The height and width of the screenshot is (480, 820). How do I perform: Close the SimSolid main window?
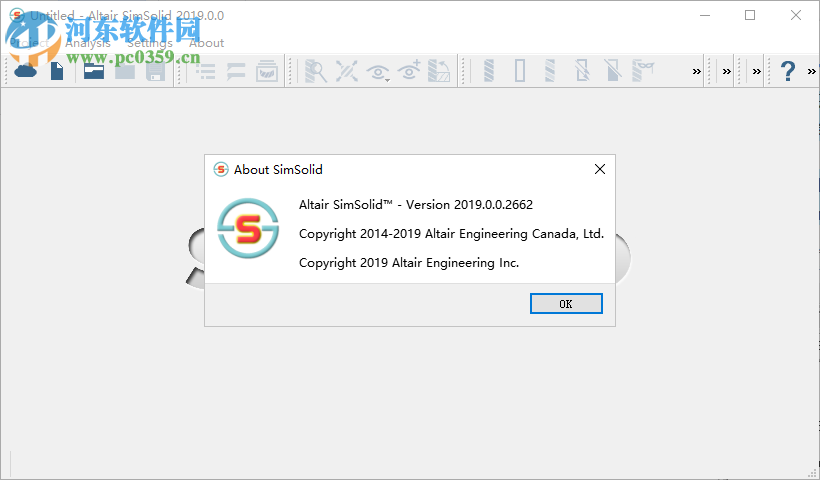[795, 15]
